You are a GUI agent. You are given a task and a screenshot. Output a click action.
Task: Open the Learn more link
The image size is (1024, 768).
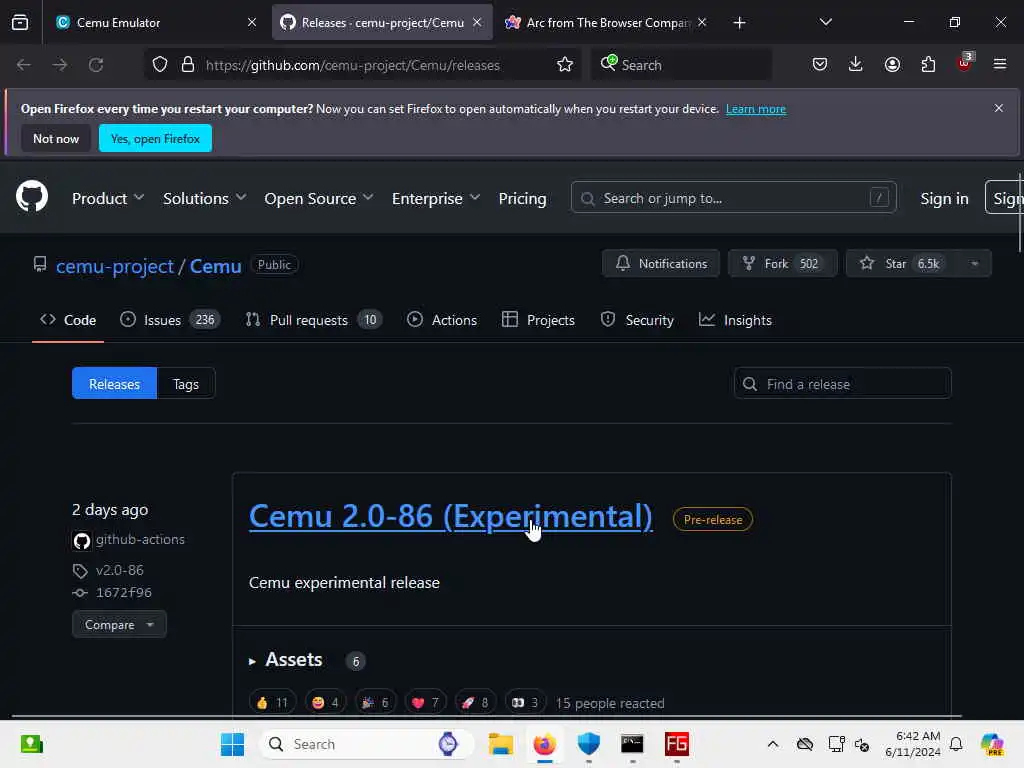click(756, 109)
